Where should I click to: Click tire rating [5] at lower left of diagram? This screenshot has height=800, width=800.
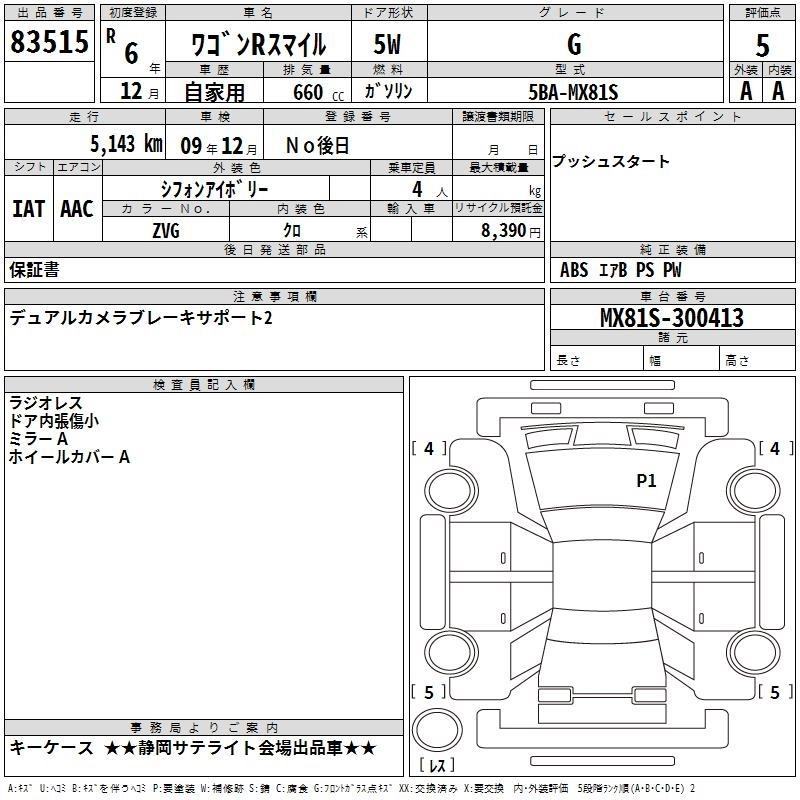coord(429,692)
